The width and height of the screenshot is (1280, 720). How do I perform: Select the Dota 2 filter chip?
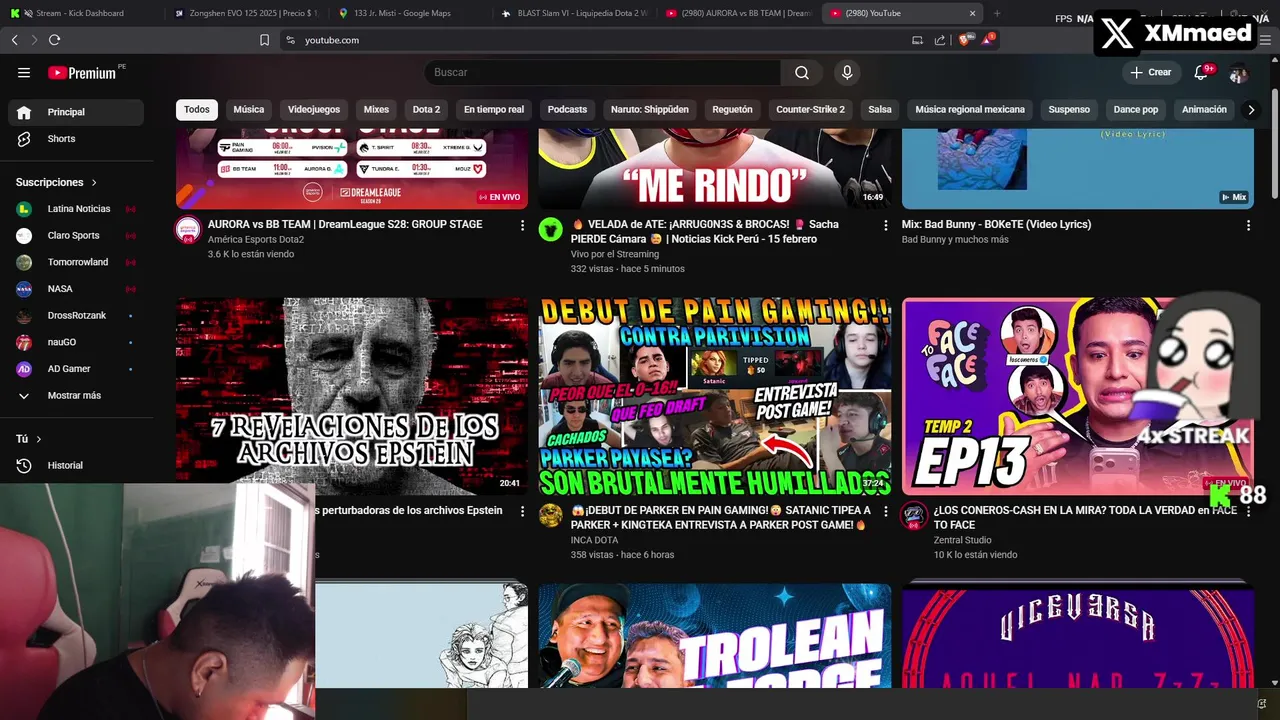426,109
